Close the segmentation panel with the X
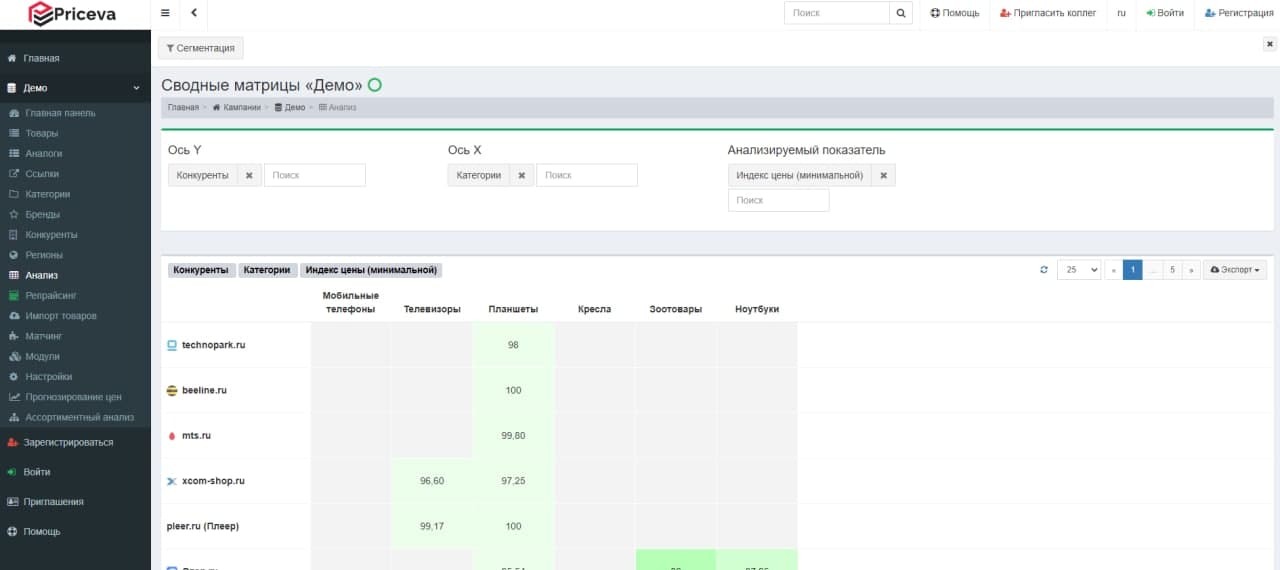Screen dimensions: 1280x570 tap(1269, 44)
